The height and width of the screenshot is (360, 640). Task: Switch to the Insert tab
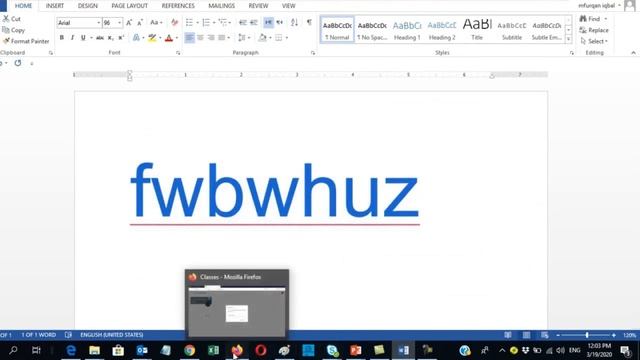point(55,6)
